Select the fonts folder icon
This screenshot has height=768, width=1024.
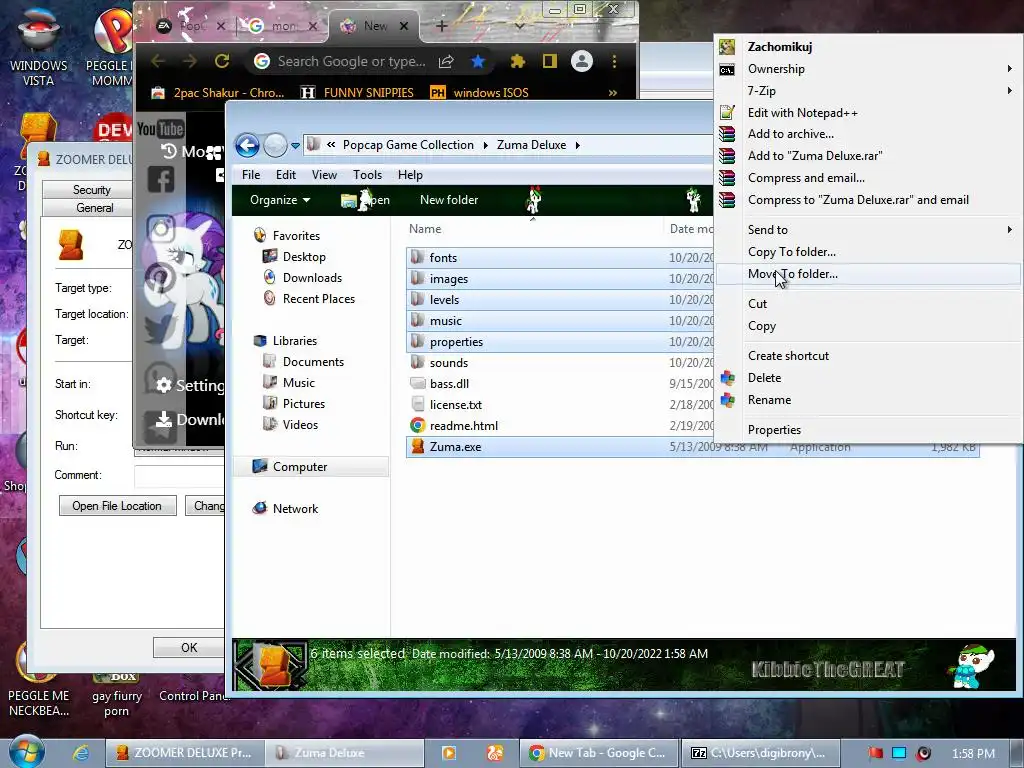tap(417, 257)
